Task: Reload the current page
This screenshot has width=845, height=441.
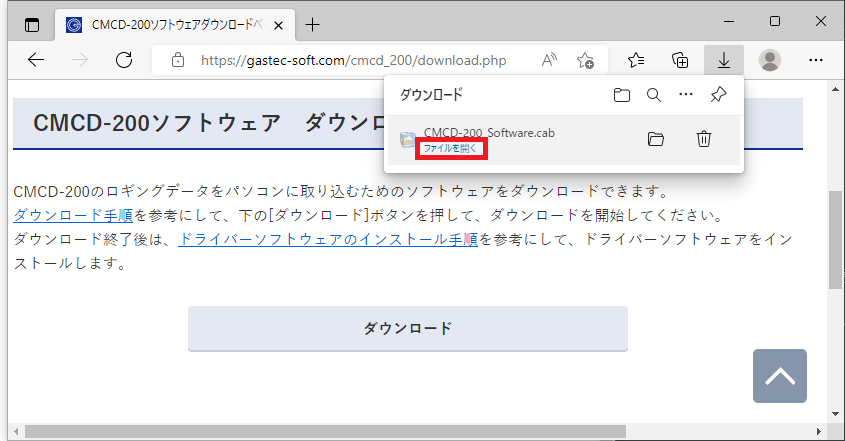Action: tap(124, 60)
